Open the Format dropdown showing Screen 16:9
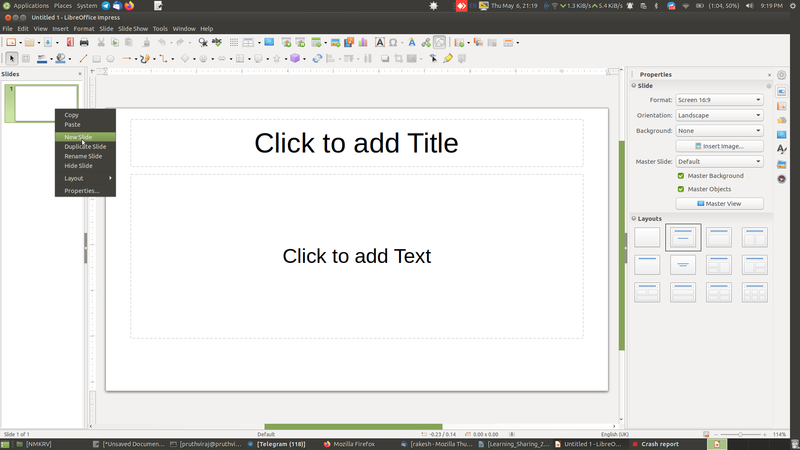The image size is (800, 450). [719, 100]
